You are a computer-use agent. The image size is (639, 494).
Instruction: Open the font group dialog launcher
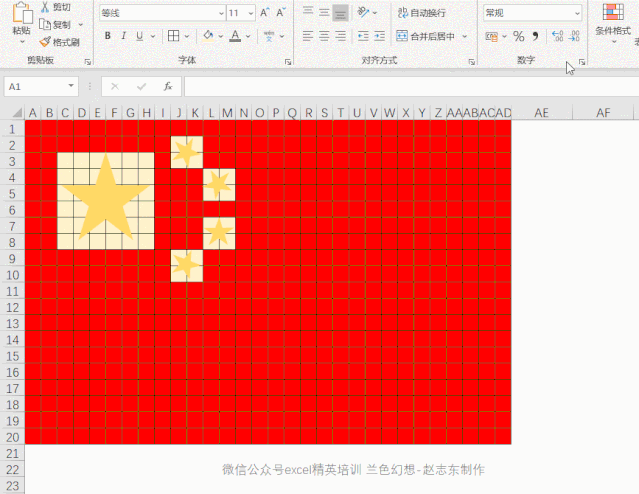(x=288, y=62)
